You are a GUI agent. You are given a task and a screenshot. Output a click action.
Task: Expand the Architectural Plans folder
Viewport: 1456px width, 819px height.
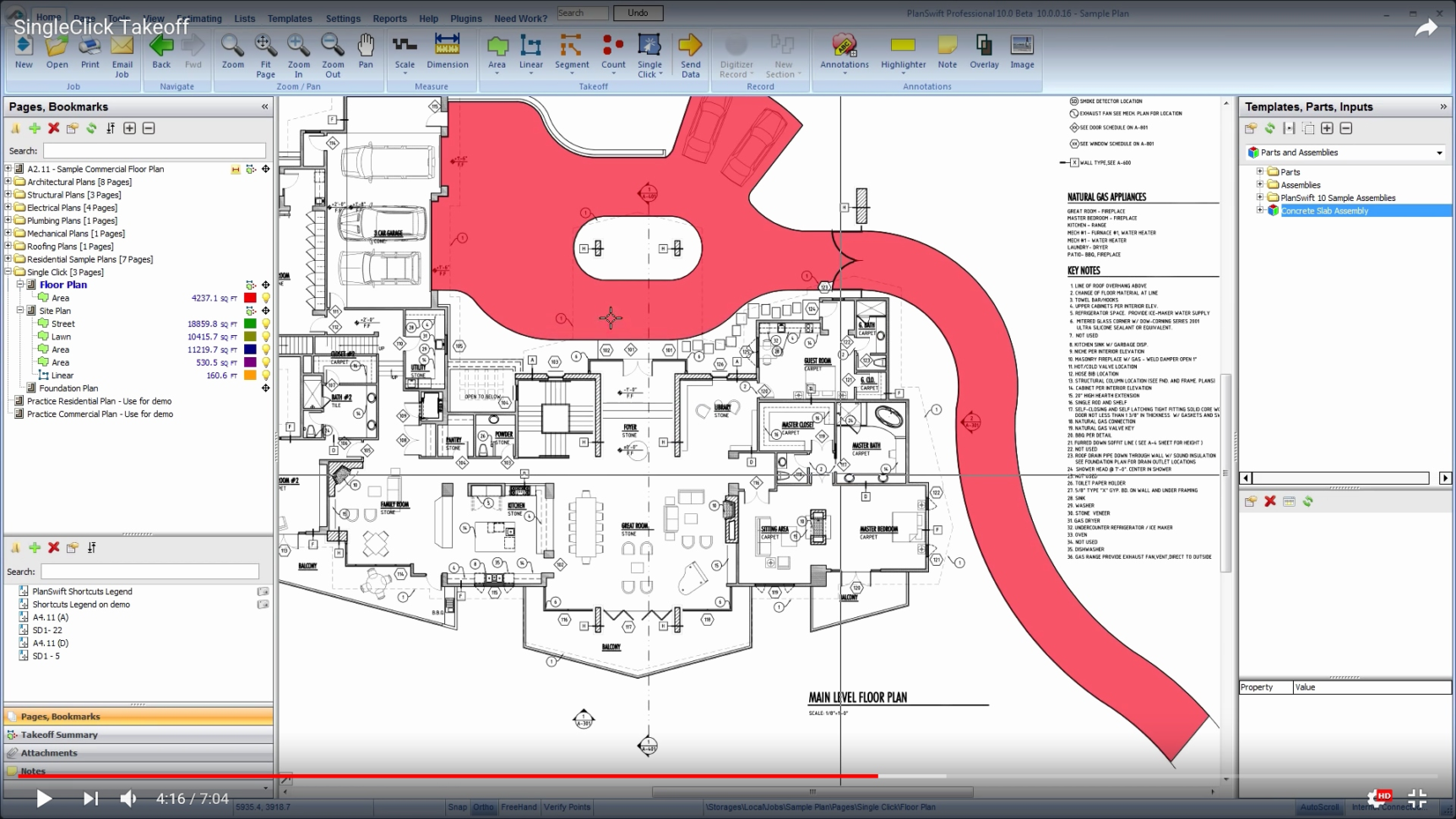(8, 182)
